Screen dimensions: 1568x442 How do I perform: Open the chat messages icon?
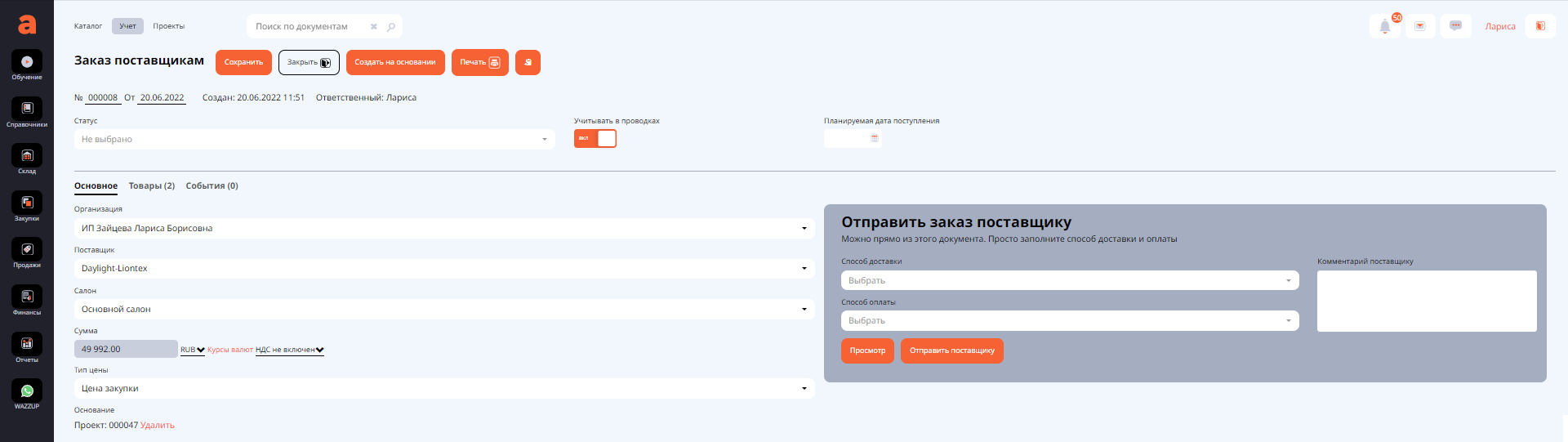1455,26
